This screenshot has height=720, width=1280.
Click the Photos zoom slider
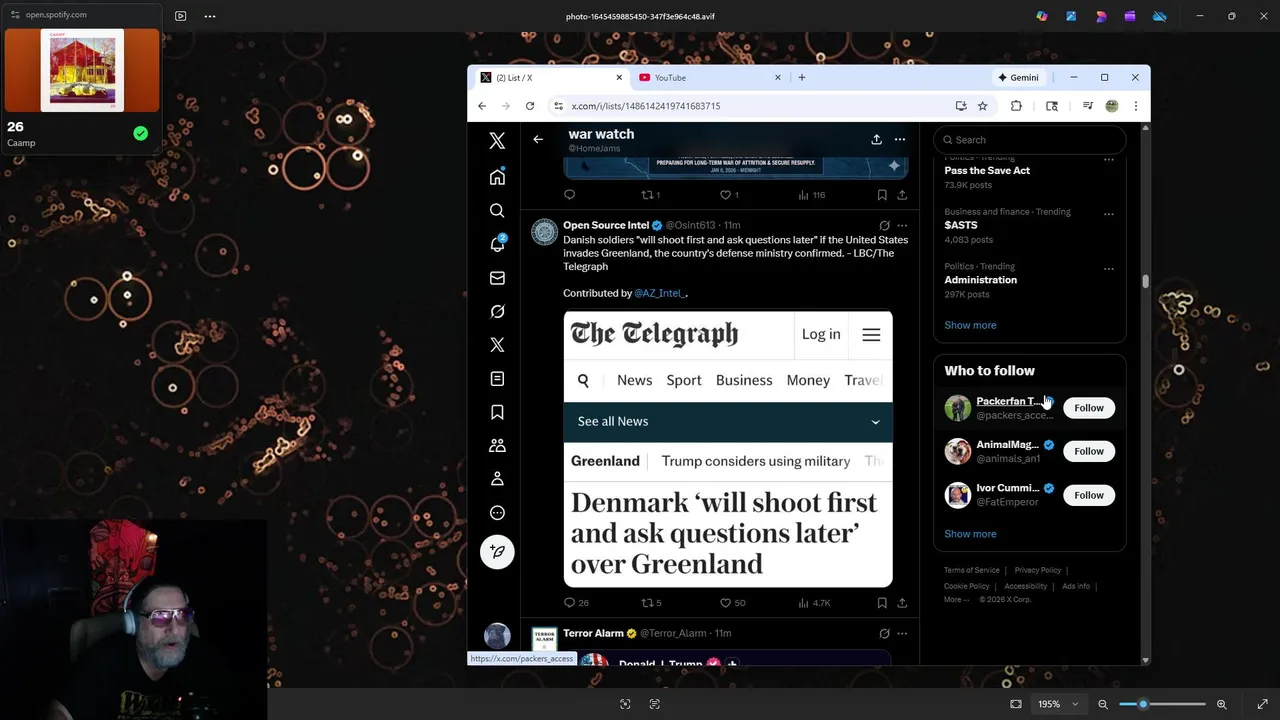click(1163, 704)
